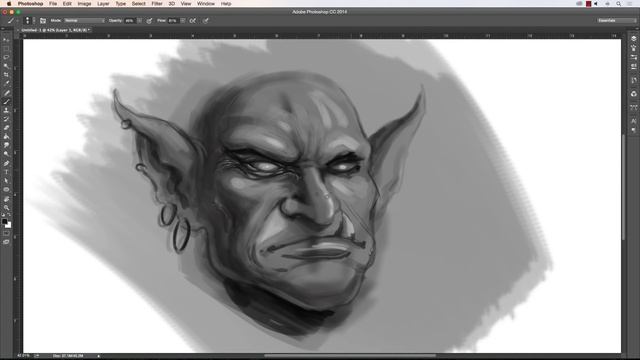Select the Clone Stamp tool

[x=6, y=110]
